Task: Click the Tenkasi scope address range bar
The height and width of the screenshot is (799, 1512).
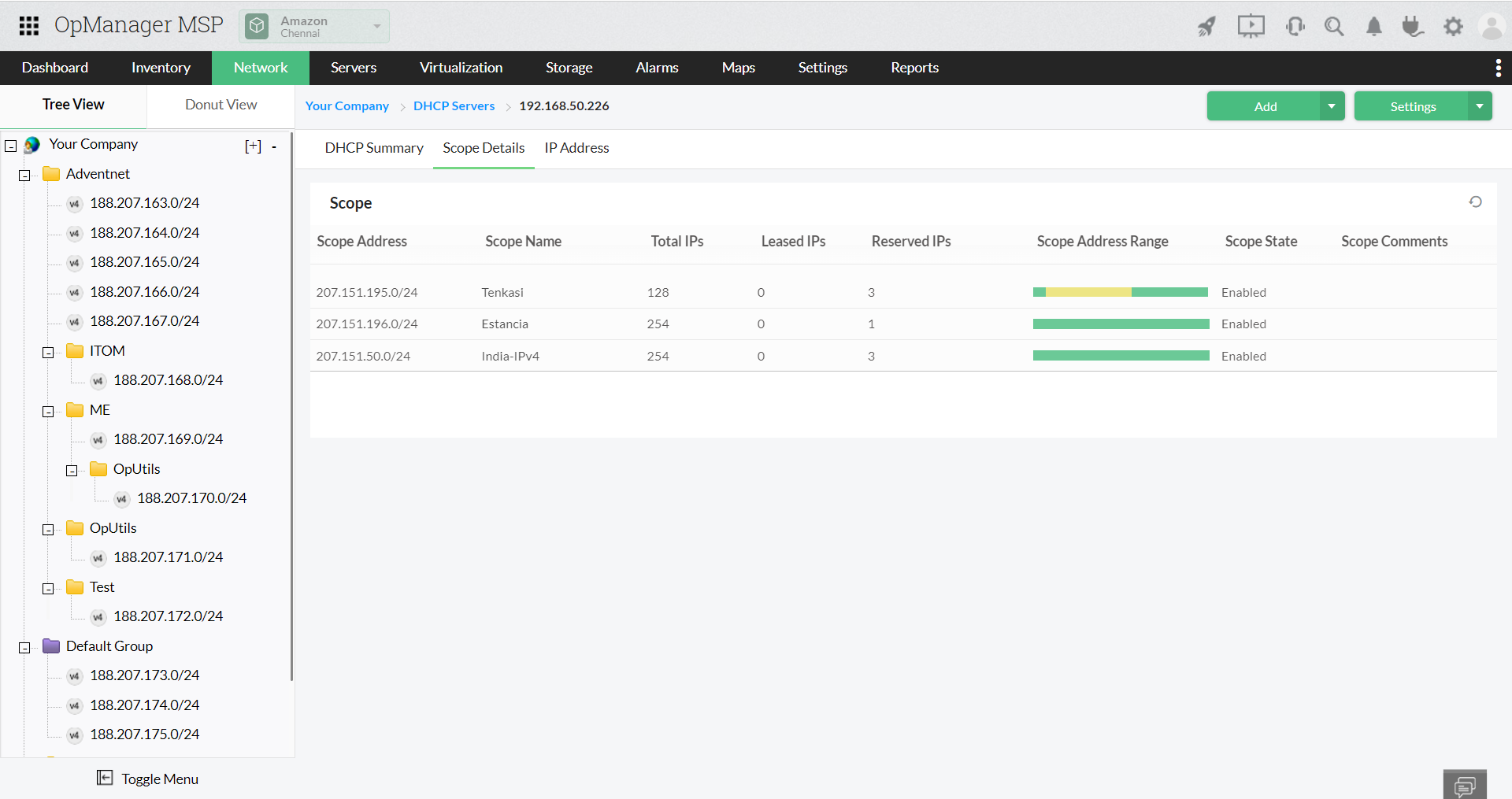Action: tap(1121, 292)
